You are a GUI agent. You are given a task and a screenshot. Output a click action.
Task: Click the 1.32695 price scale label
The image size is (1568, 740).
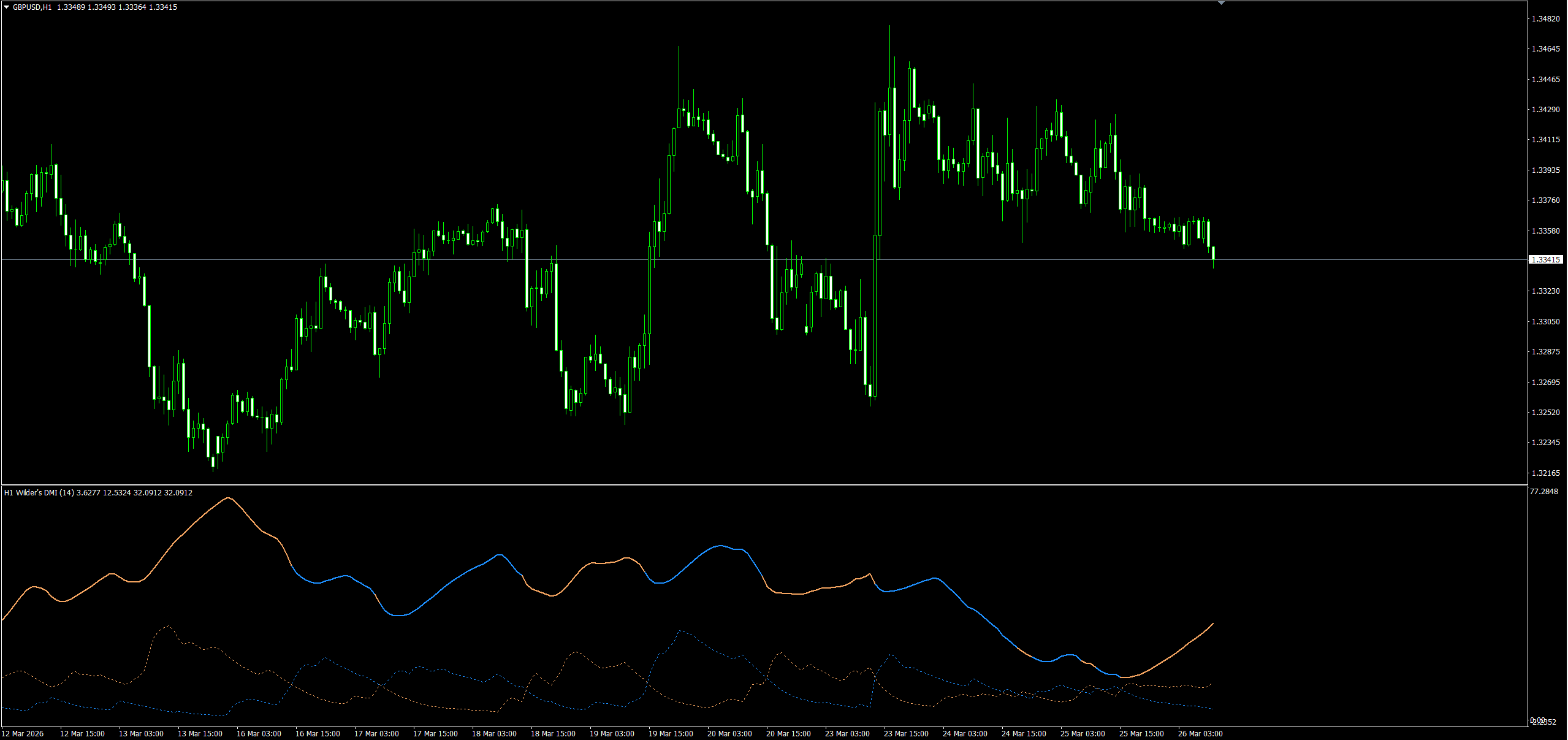(x=1545, y=383)
